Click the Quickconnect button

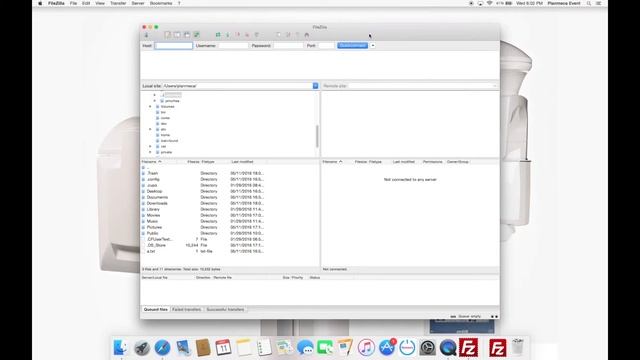tap(353, 46)
